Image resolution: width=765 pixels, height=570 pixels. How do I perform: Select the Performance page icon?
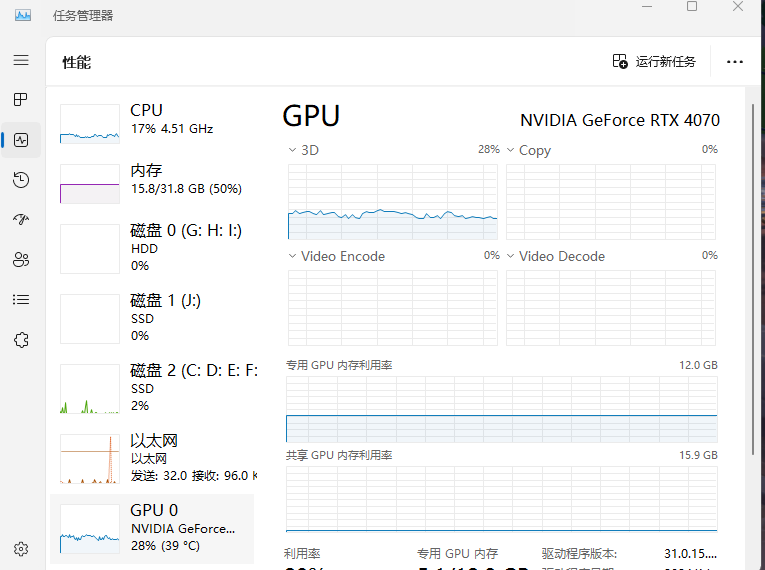[x=21, y=140]
